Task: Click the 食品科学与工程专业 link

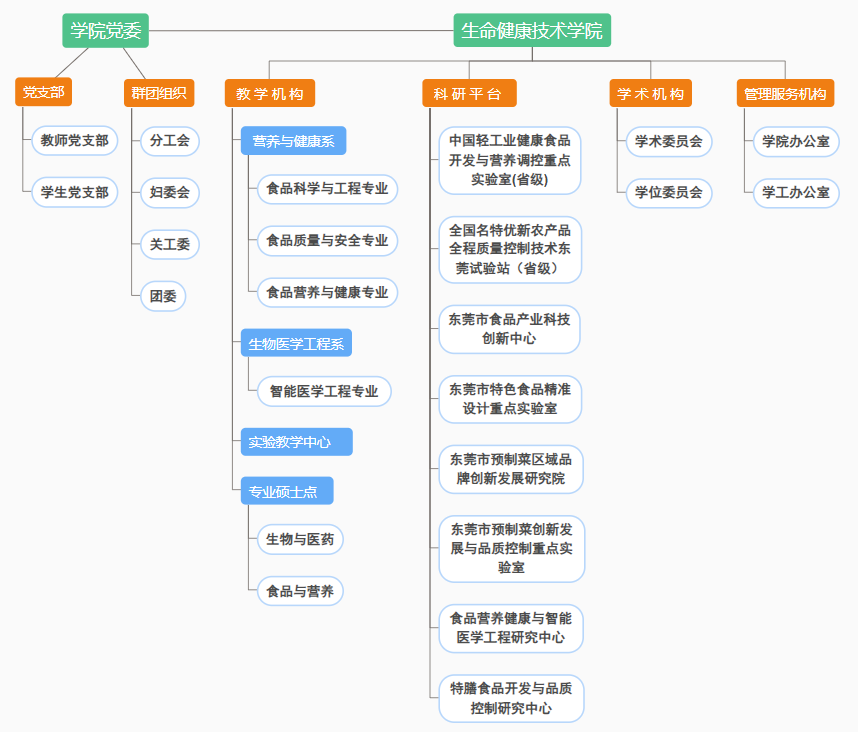Action: tap(327, 189)
